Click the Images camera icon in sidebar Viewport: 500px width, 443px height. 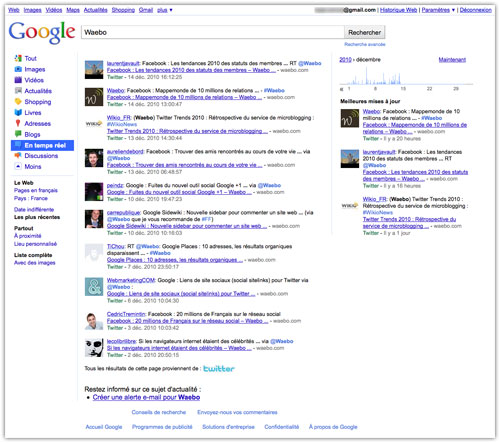(18, 69)
